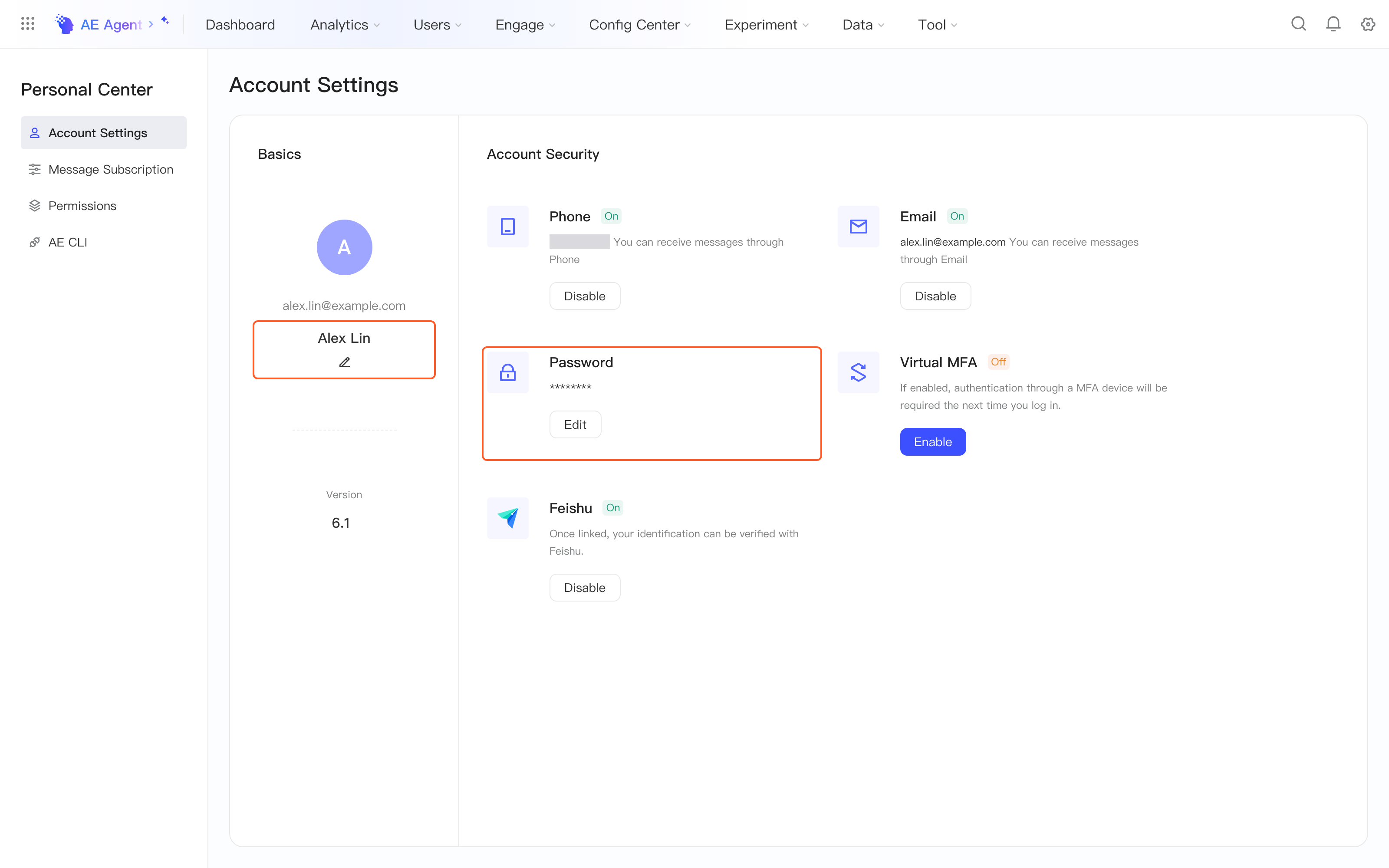
Task: Open Message Subscription in sidebar
Action: (103, 169)
